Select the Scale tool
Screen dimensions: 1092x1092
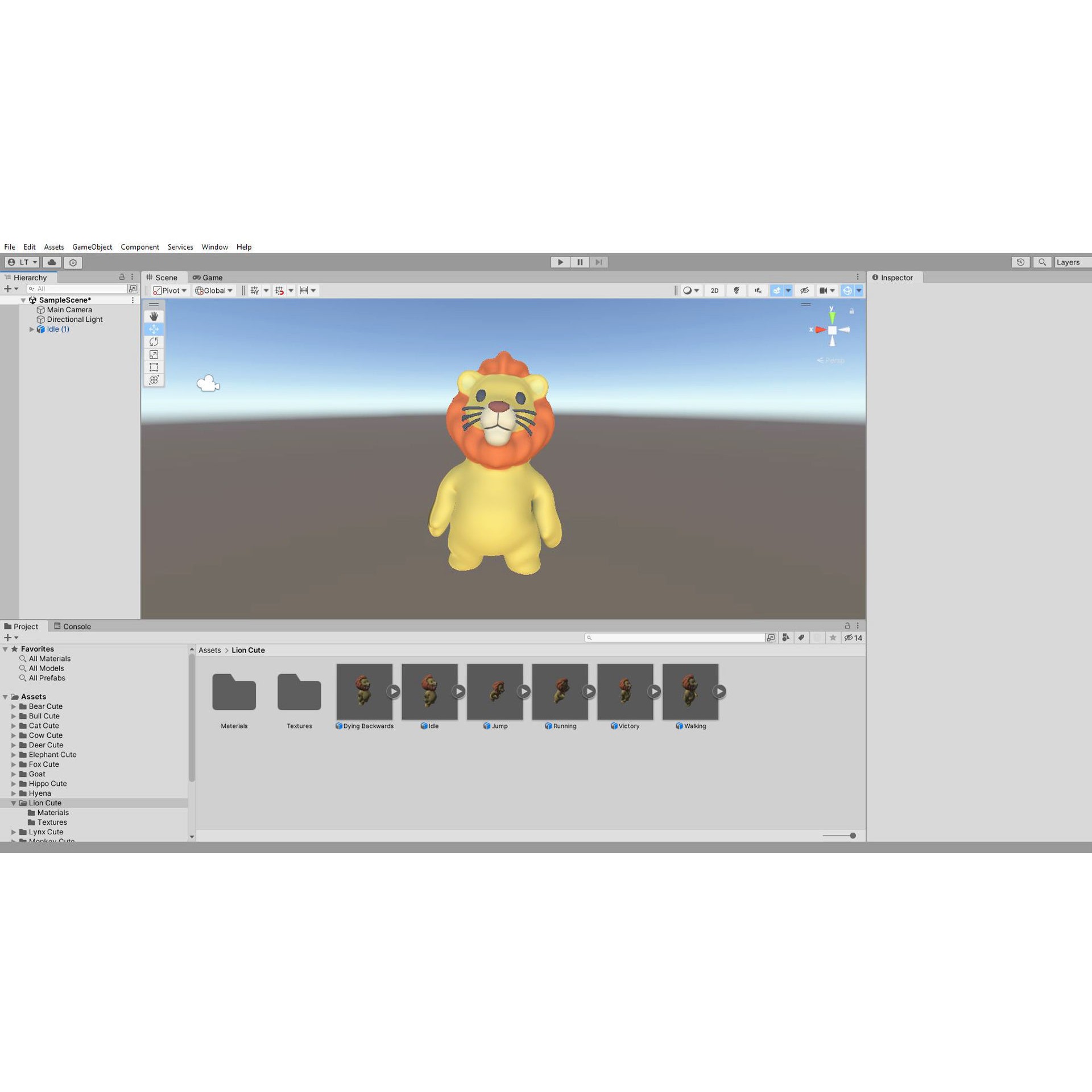[154, 354]
